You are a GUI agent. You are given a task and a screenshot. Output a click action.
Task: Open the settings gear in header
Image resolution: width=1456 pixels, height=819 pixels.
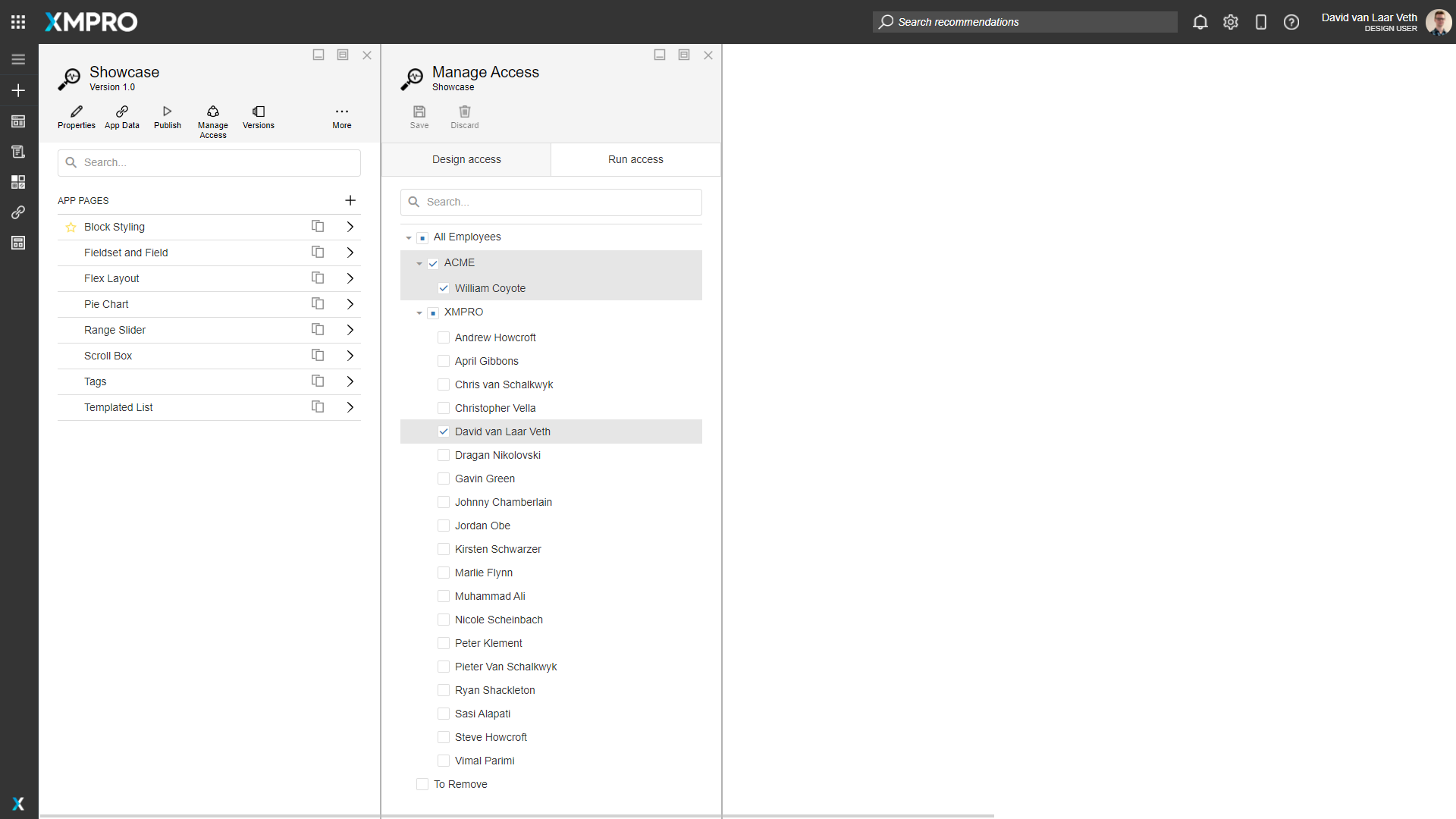(1230, 22)
